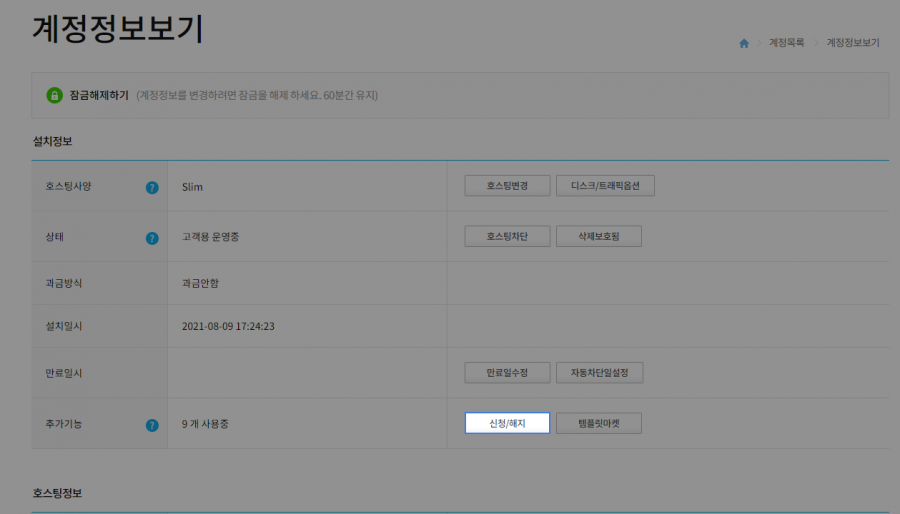900x514 pixels.
Task: Show the help tooltip for 추가기능
Action: (152, 425)
